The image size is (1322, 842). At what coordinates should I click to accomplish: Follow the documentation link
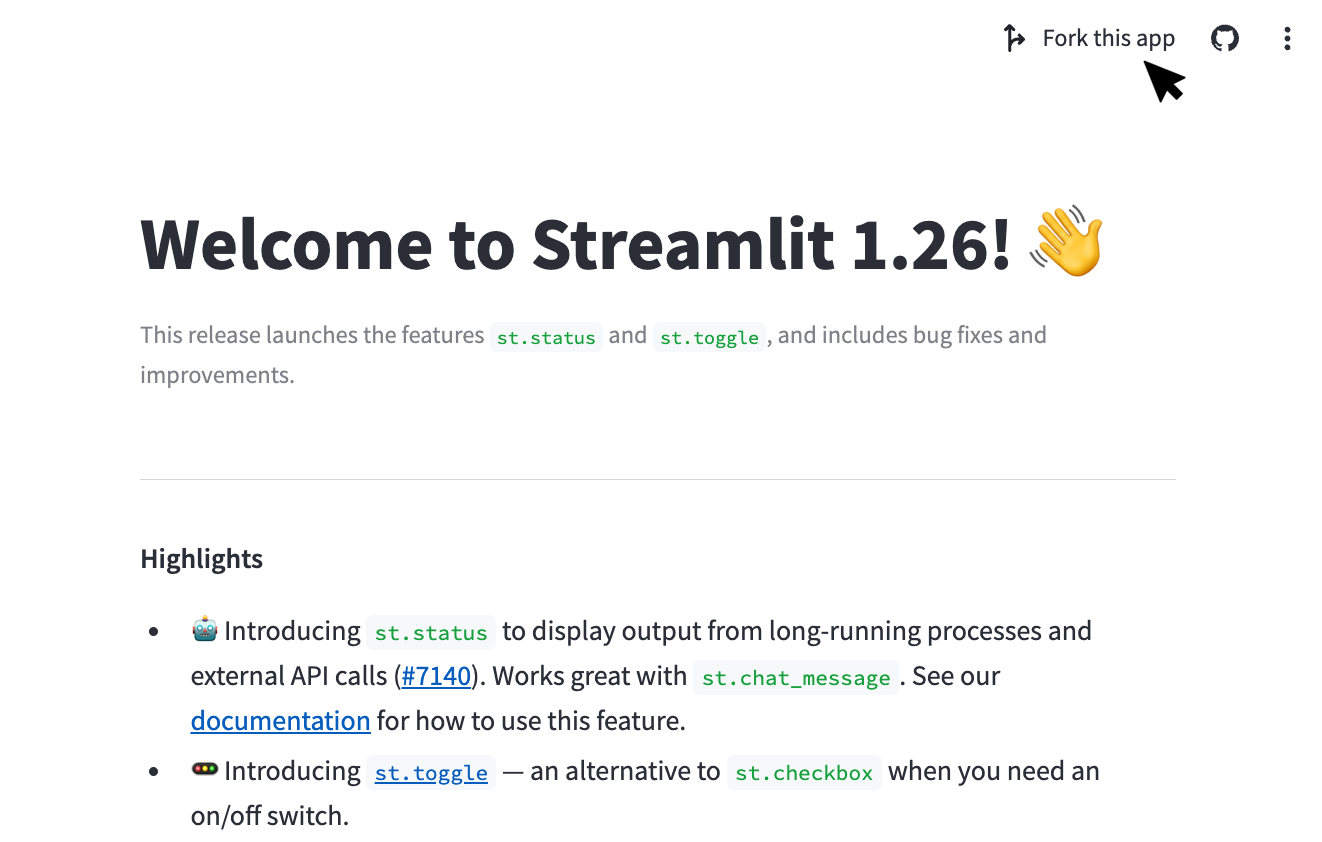click(x=281, y=721)
